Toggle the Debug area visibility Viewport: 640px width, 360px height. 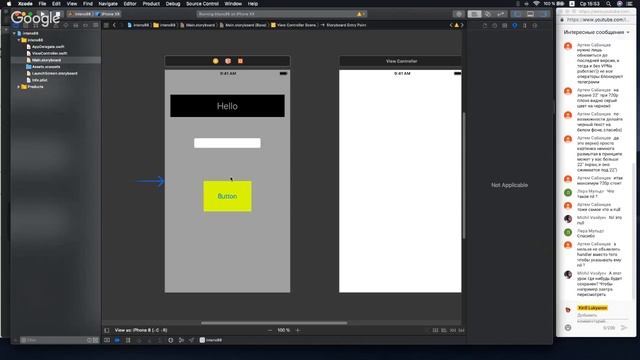point(530,14)
